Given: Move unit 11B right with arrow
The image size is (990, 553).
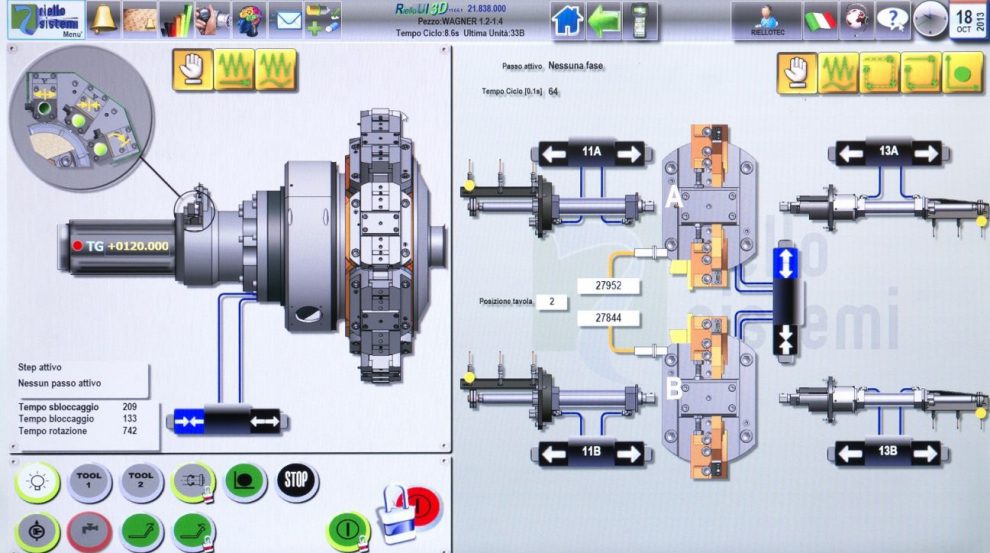Looking at the screenshot, I should tap(628, 453).
